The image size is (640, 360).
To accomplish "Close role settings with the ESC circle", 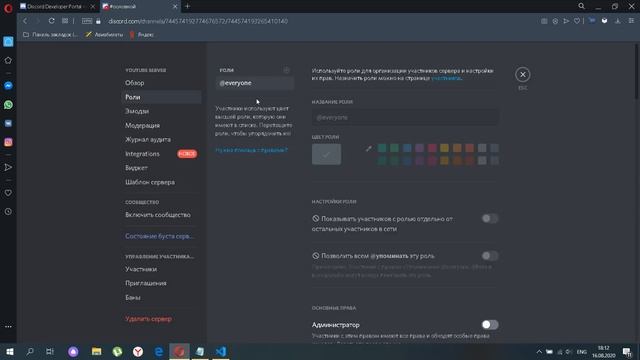I will click(522, 75).
